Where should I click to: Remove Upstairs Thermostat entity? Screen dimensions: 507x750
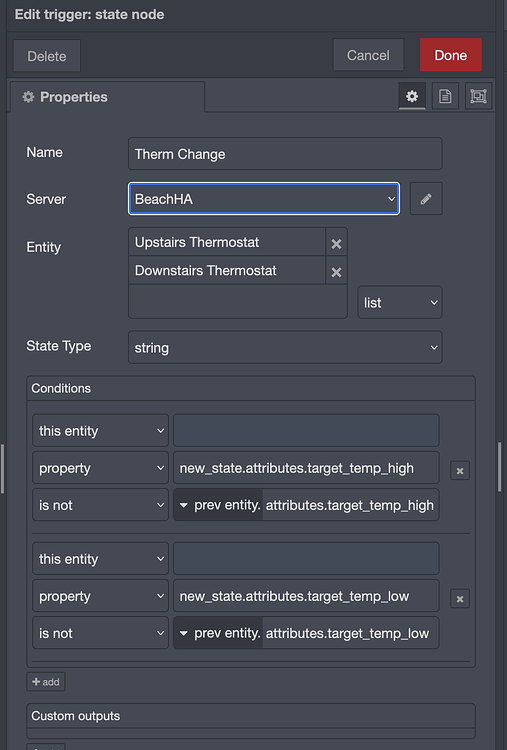336,243
